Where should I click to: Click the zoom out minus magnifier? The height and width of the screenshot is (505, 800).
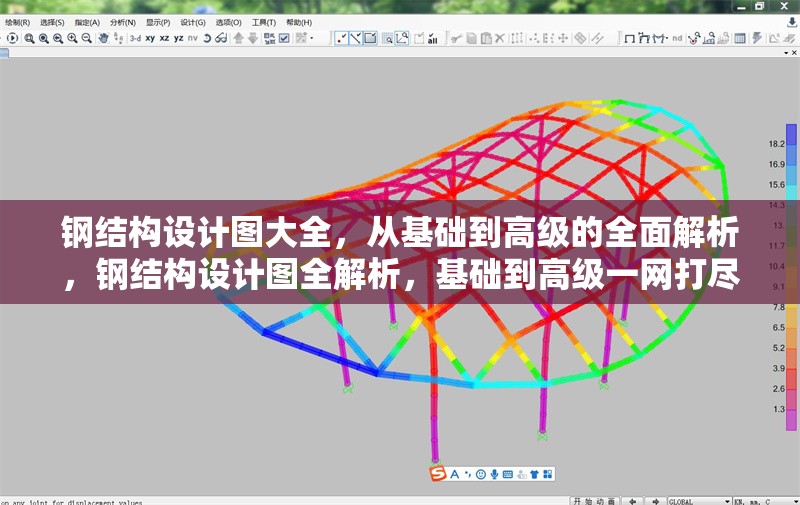[x=87, y=38]
